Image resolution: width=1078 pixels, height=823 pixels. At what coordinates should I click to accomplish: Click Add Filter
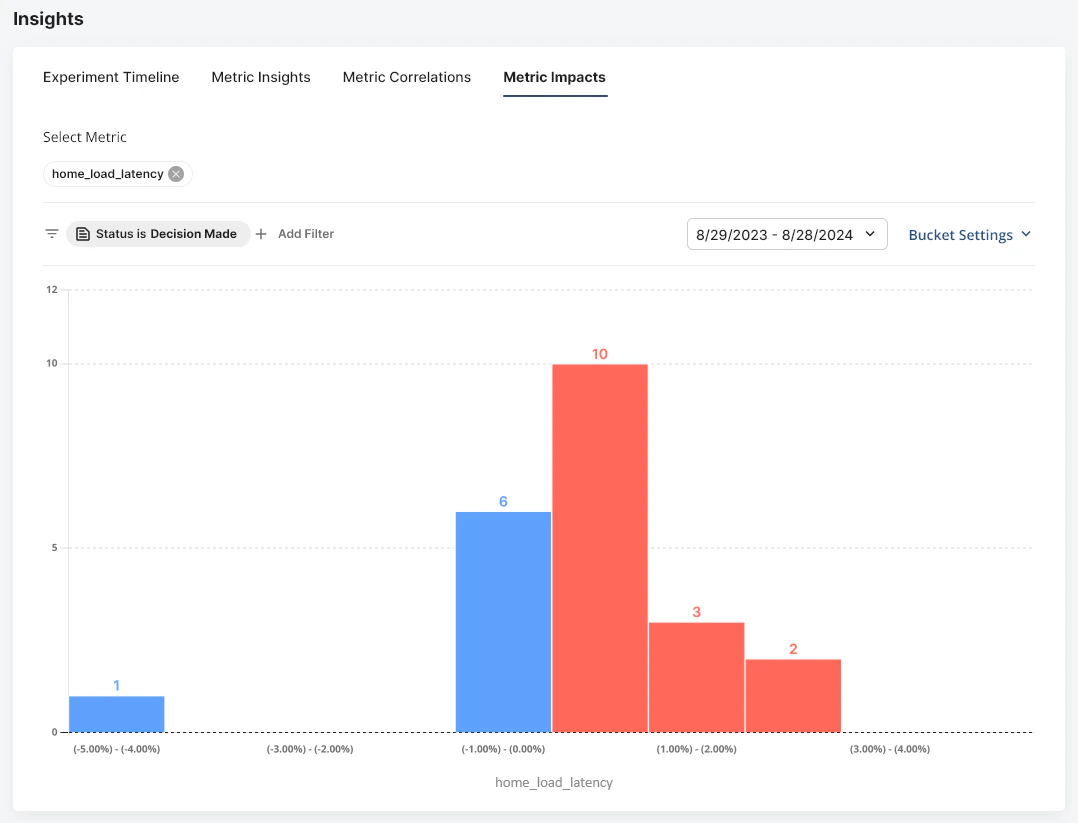tap(306, 234)
